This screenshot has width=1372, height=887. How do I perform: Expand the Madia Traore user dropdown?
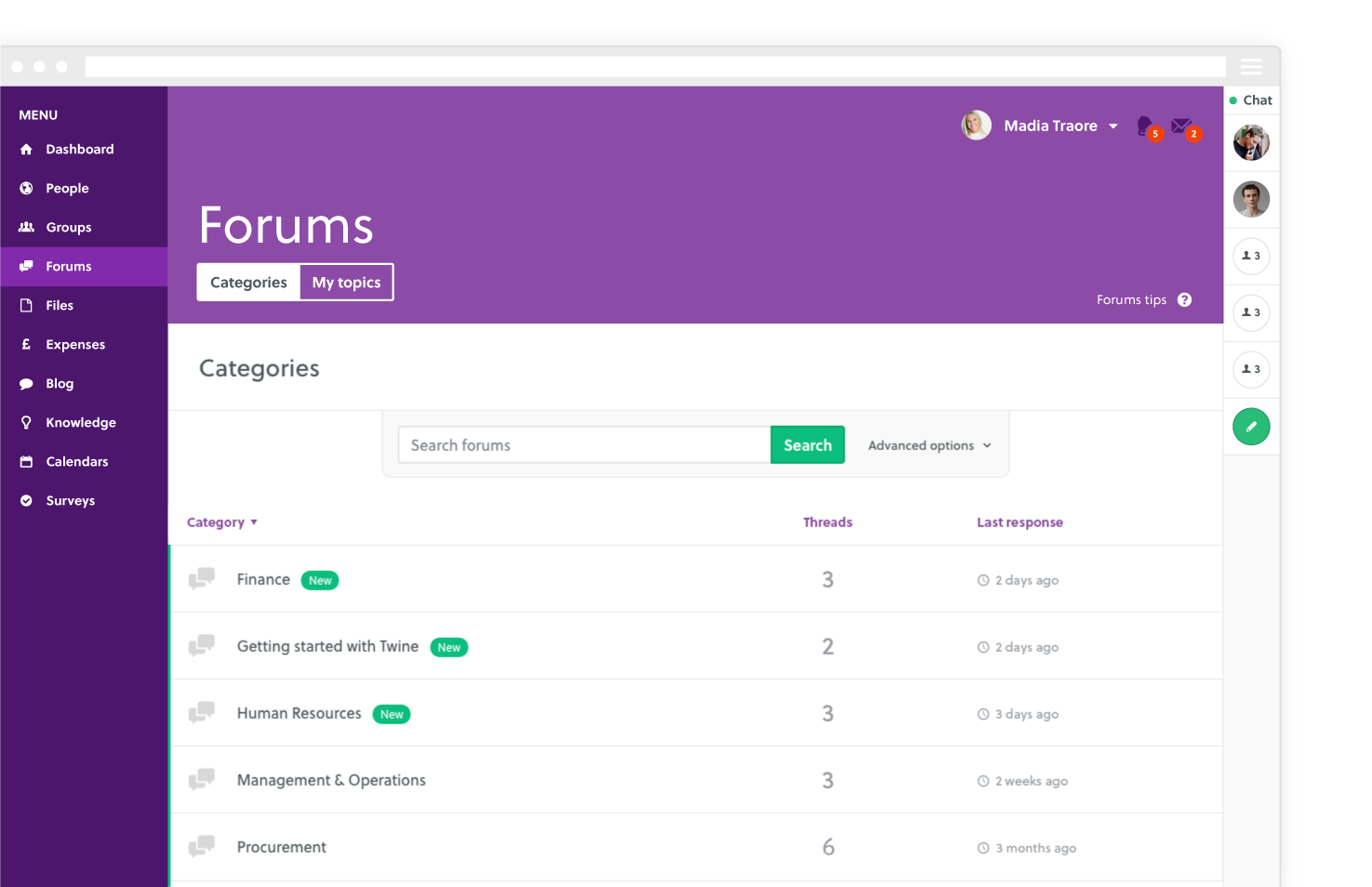click(1112, 126)
